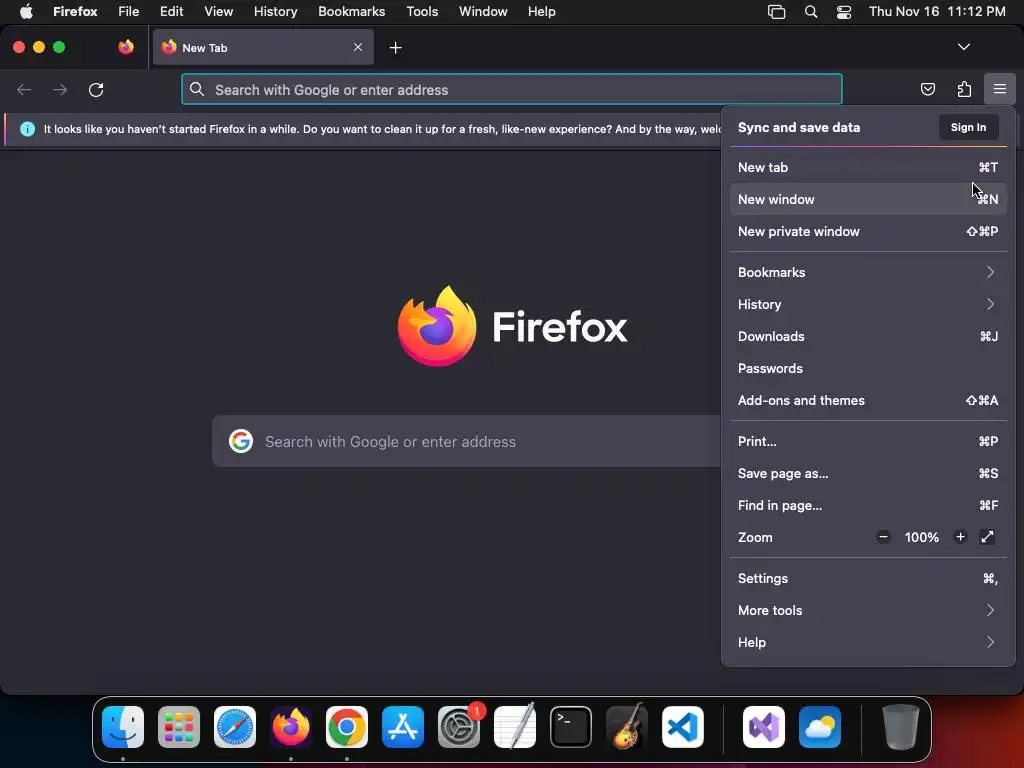The height and width of the screenshot is (768, 1024).
Task: Open Downloads from the menu
Action: pyautogui.click(x=868, y=336)
